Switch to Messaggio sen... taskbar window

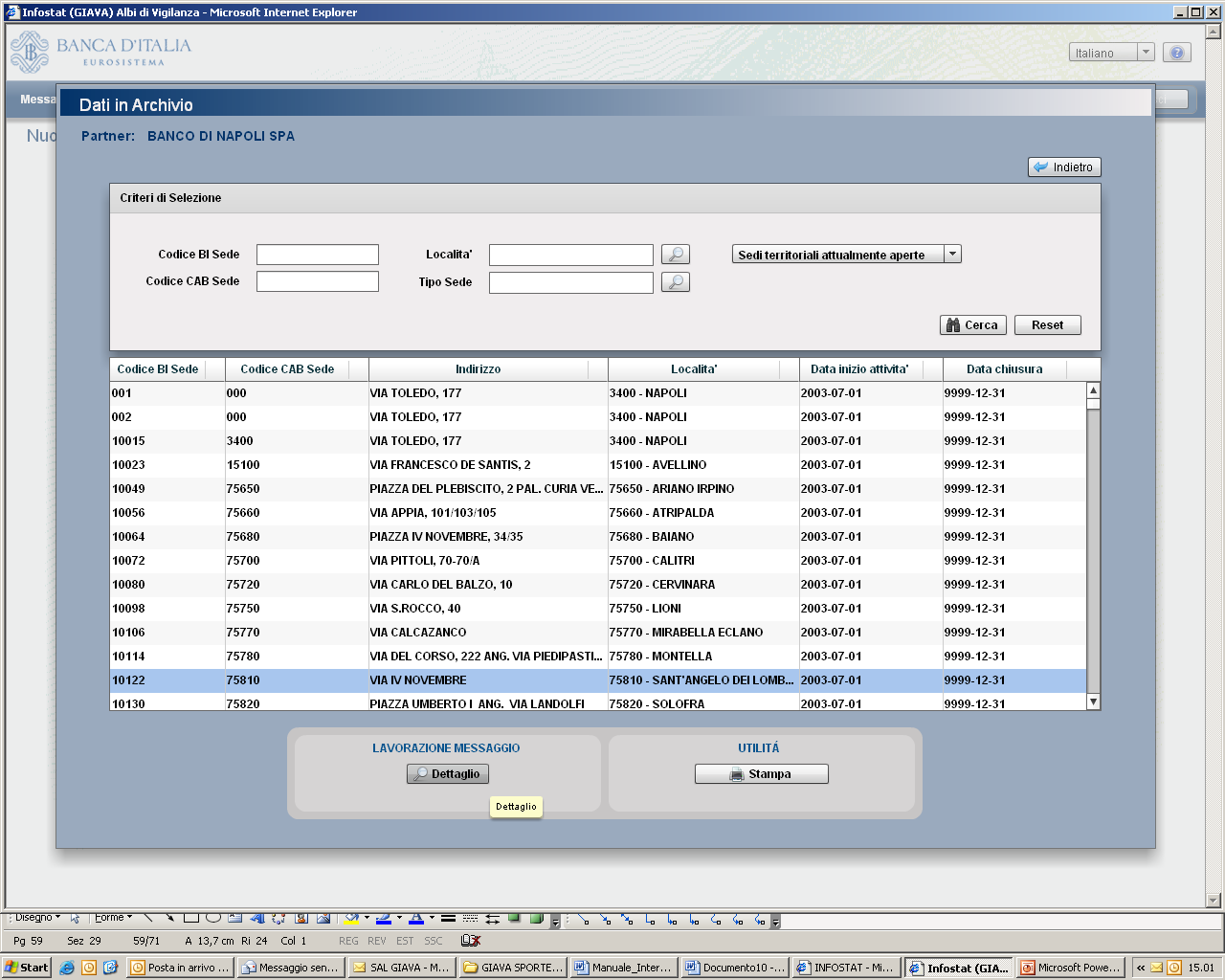290,968
